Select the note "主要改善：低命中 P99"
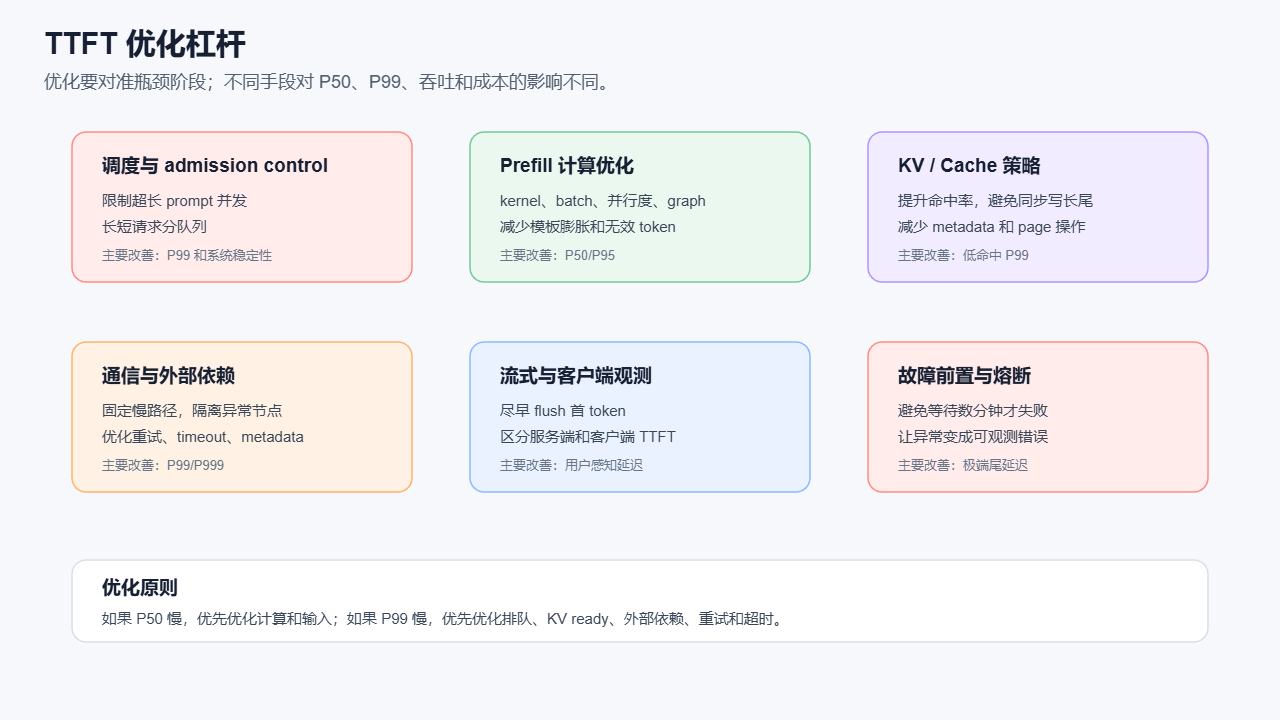1280x720 pixels. (963, 255)
